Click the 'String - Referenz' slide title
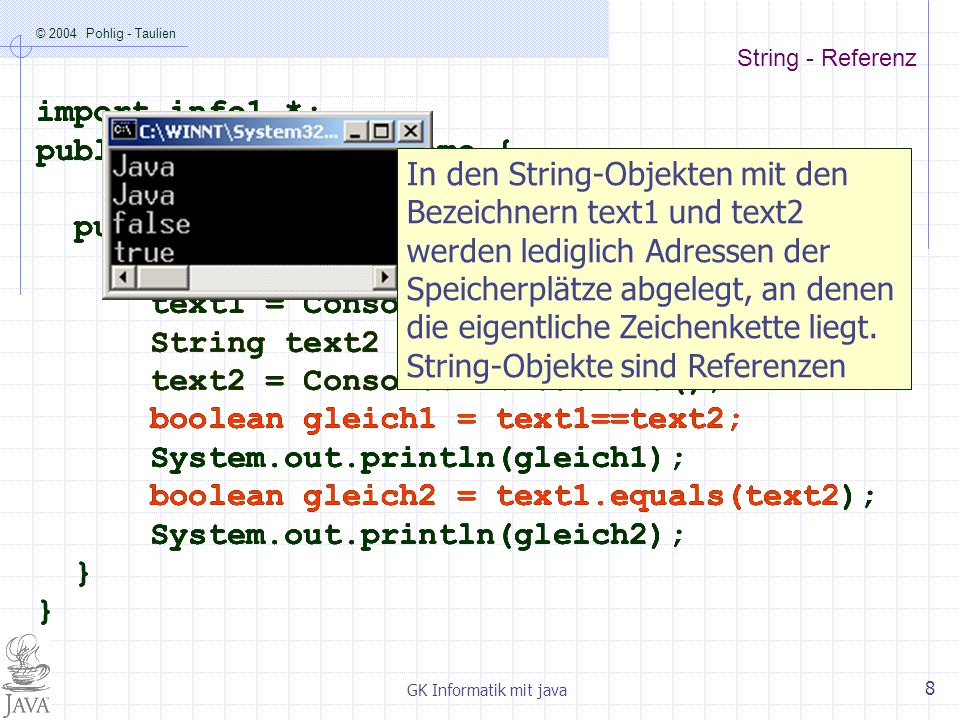Screen dimensions: 960x720 pyautogui.click(x=827, y=58)
